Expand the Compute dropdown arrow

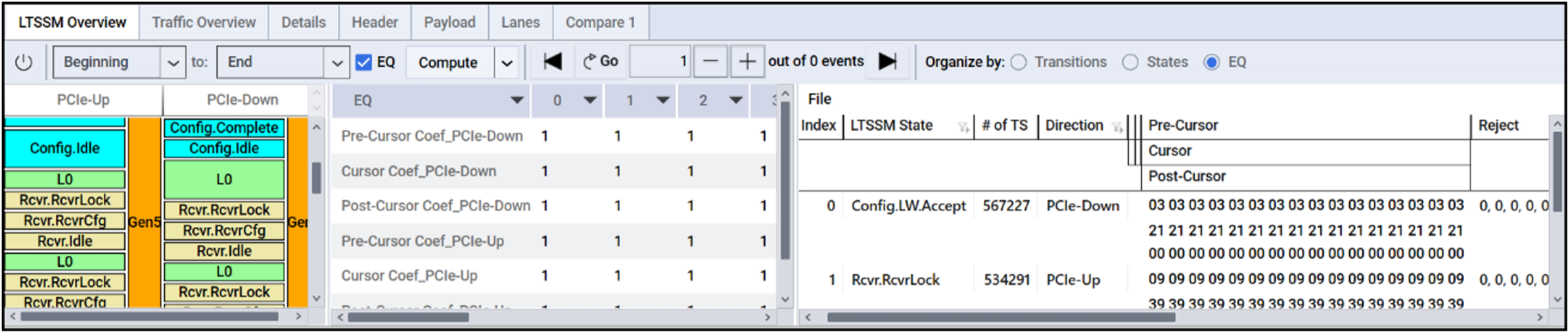(x=507, y=63)
